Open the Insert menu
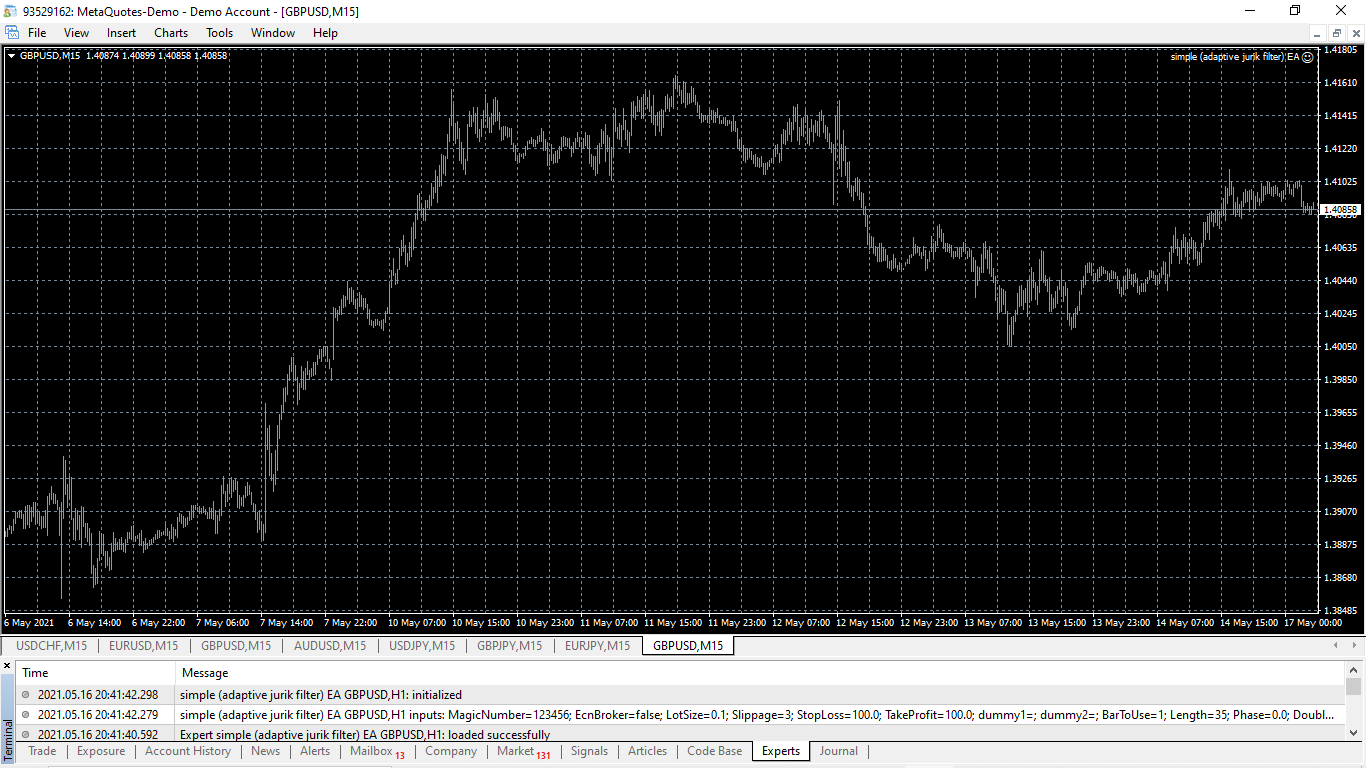This screenshot has height=768, width=1366. (x=122, y=33)
